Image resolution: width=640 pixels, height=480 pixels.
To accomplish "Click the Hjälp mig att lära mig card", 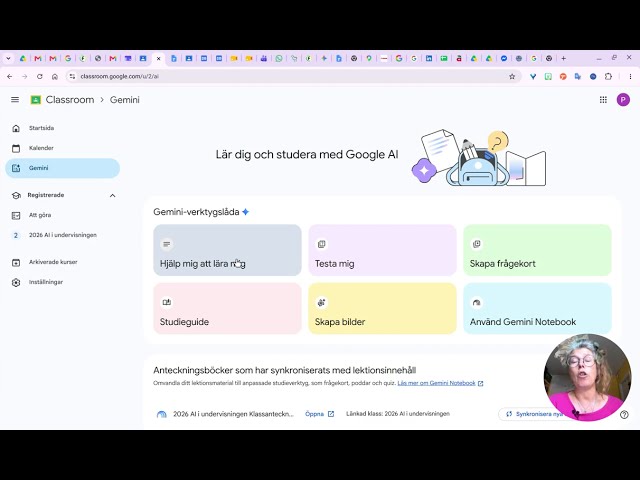I will coord(227,250).
